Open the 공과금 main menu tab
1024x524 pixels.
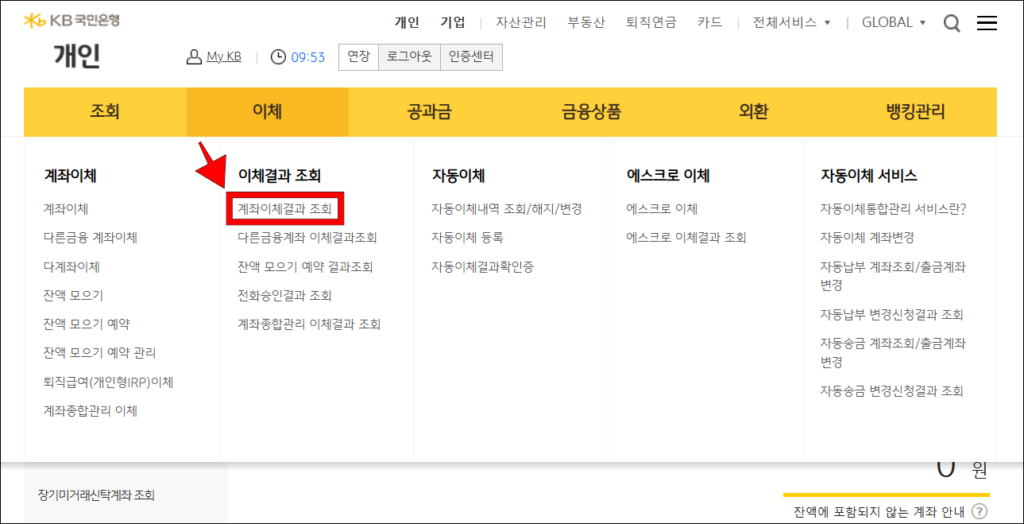tap(429, 112)
